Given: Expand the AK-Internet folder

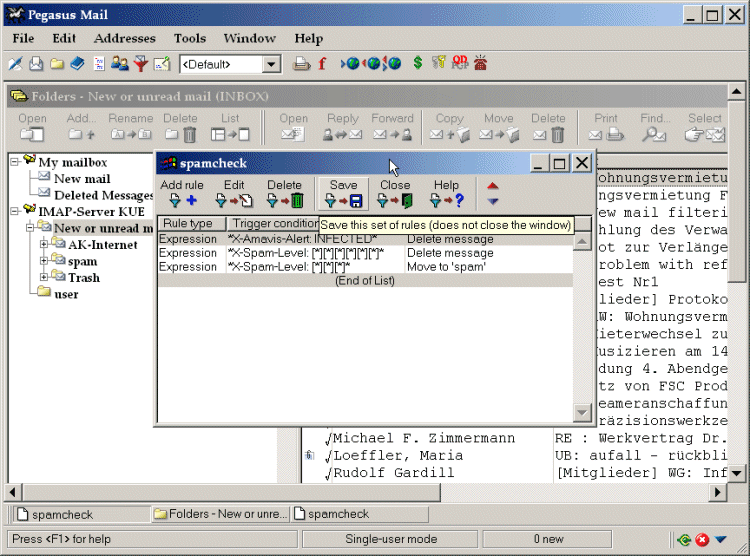Looking at the screenshot, I should [x=44, y=244].
